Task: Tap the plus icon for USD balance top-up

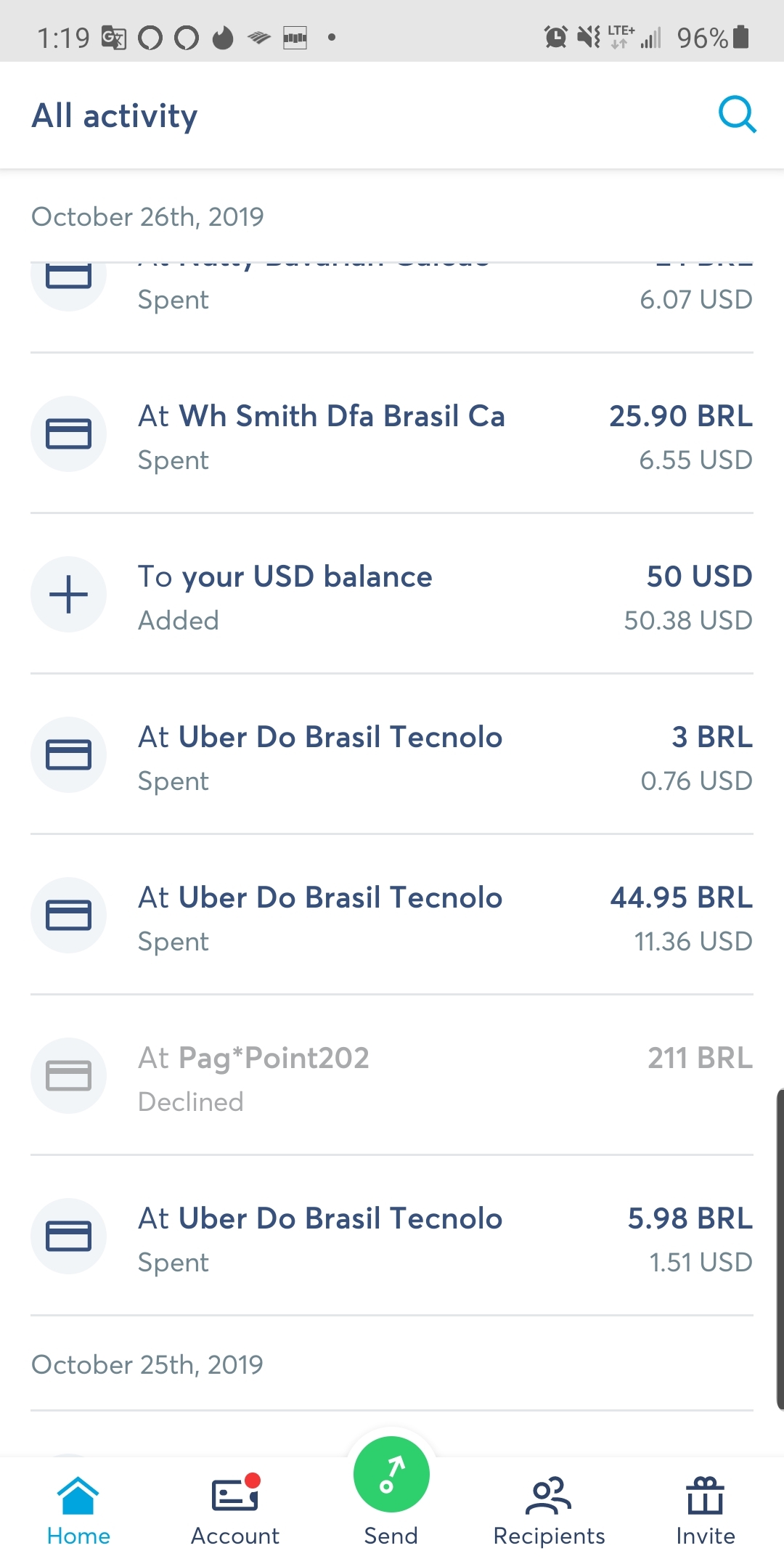Action: (x=68, y=595)
